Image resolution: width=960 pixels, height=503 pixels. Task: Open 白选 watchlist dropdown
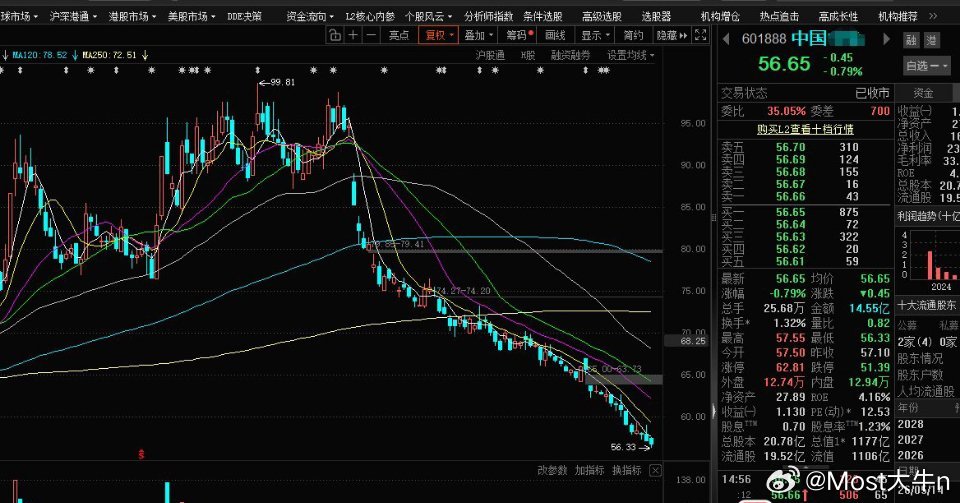pyautogui.click(x=927, y=65)
